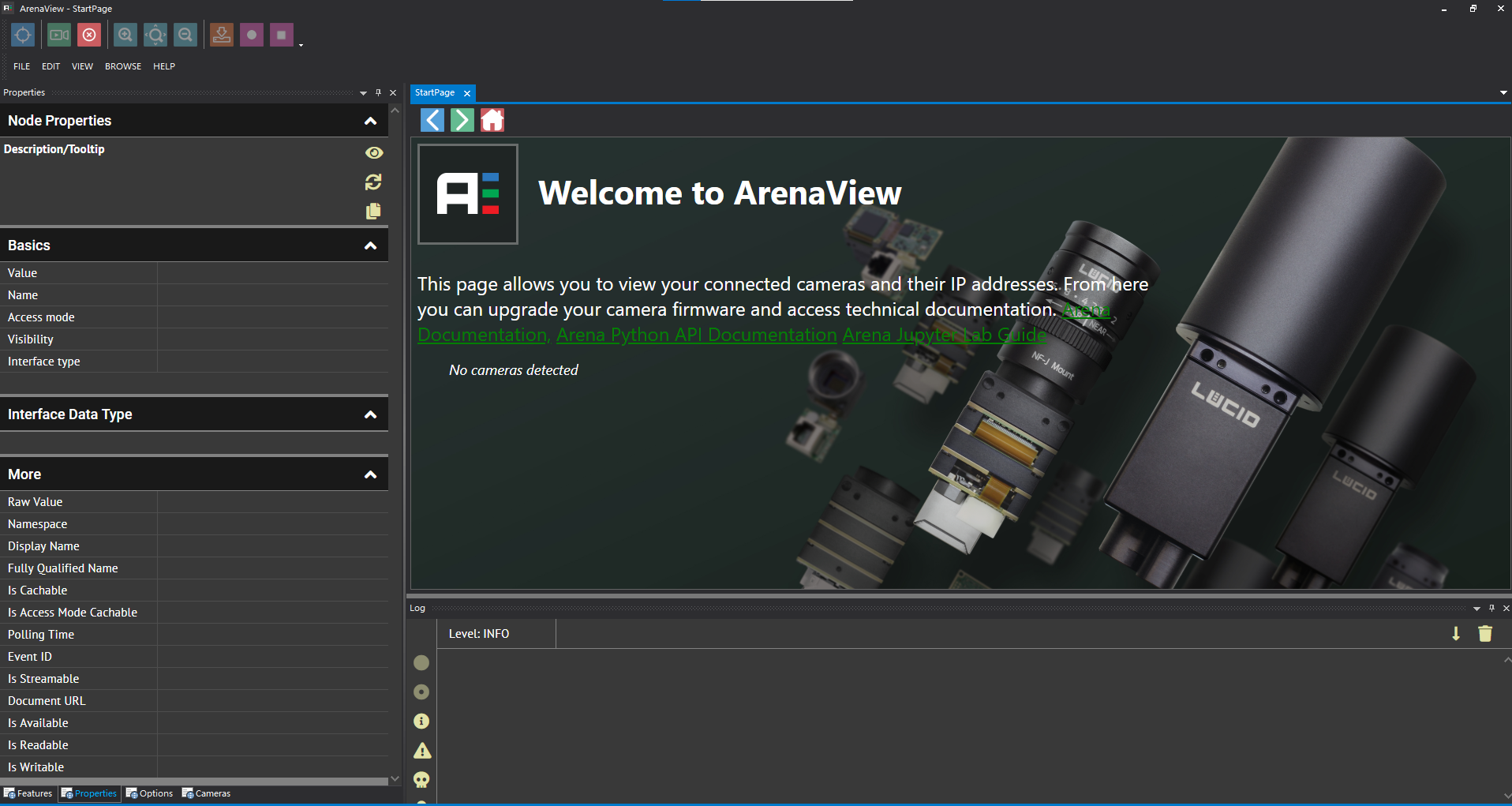Image resolution: width=1512 pixels, height=806 pixels.
Task: Toggle the solid circle log level filter
Action: click(421, 663)
